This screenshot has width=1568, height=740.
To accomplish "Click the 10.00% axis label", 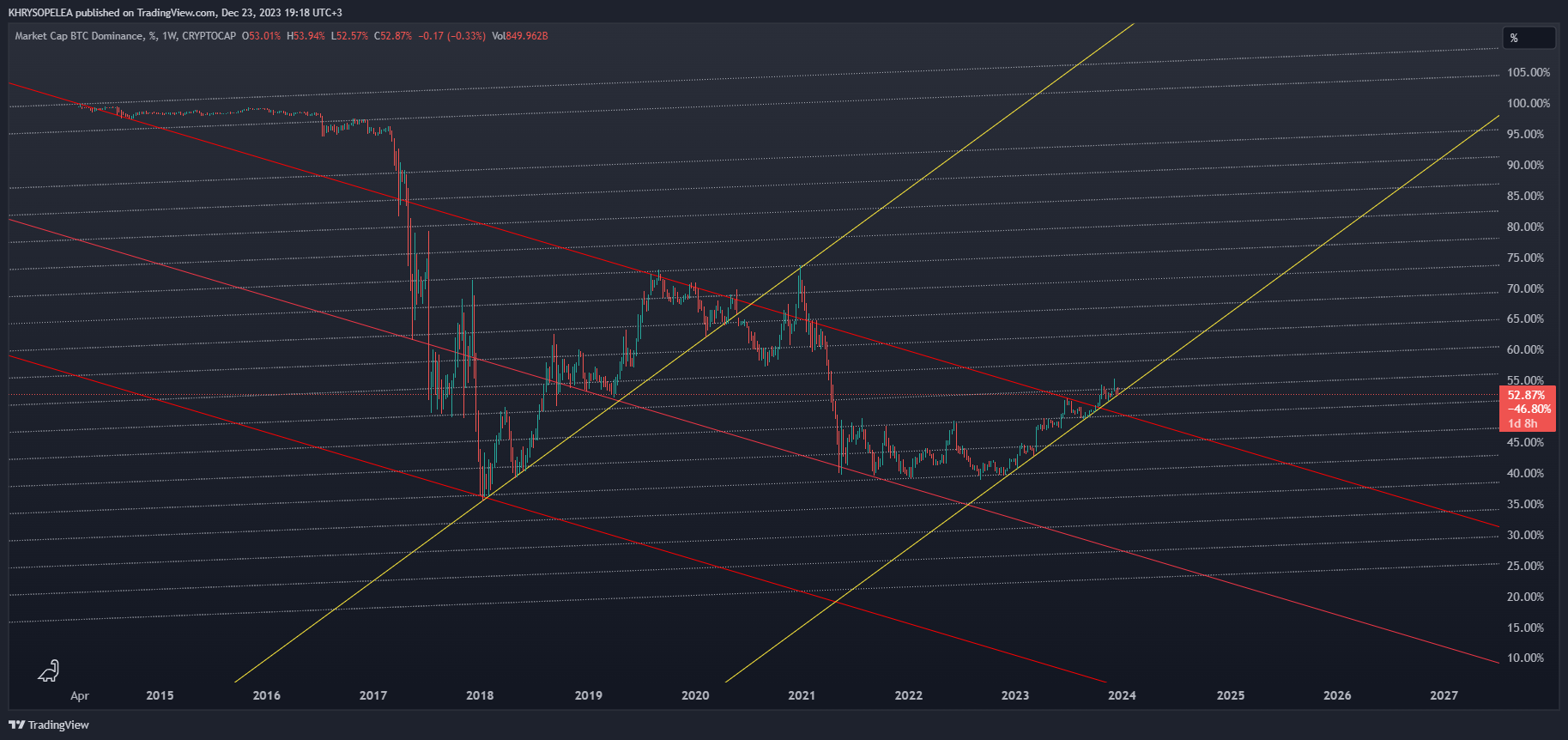I will point(1525,658).
